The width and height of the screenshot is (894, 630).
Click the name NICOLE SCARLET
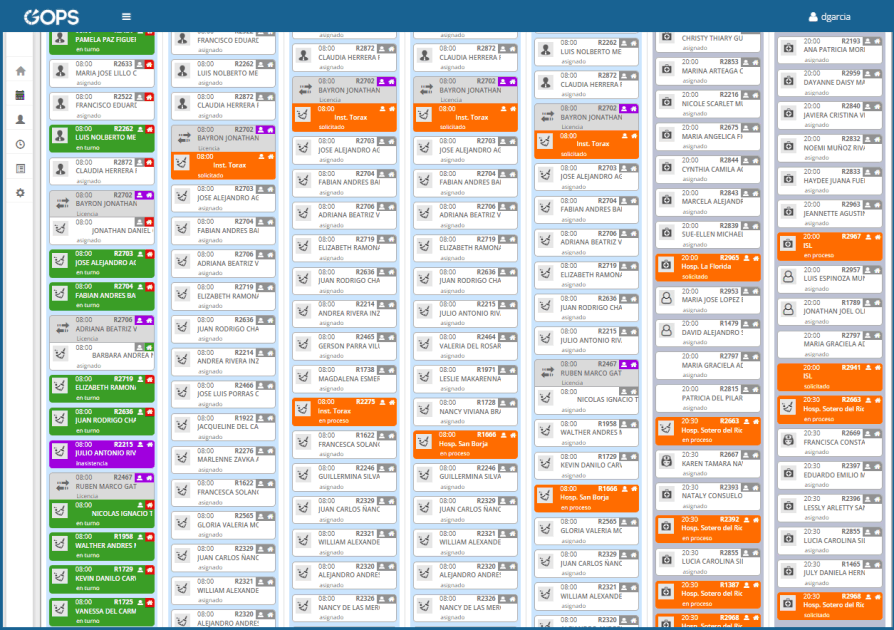712,104
